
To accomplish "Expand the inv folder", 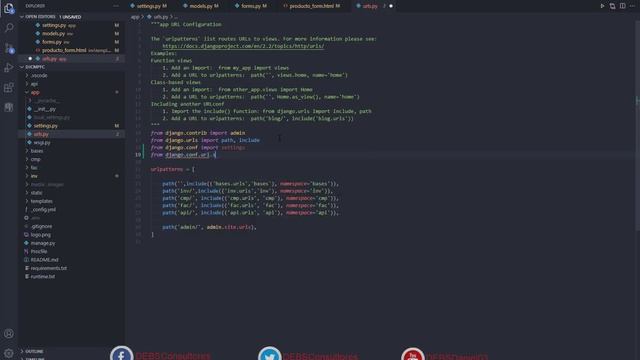I will tap(27, 176).
